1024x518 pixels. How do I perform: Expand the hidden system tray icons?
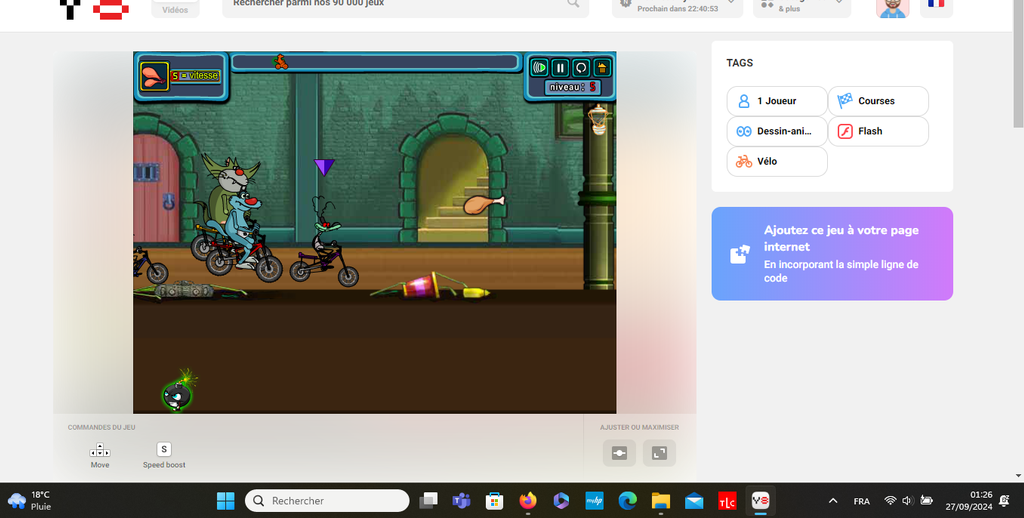coord(833,500)
